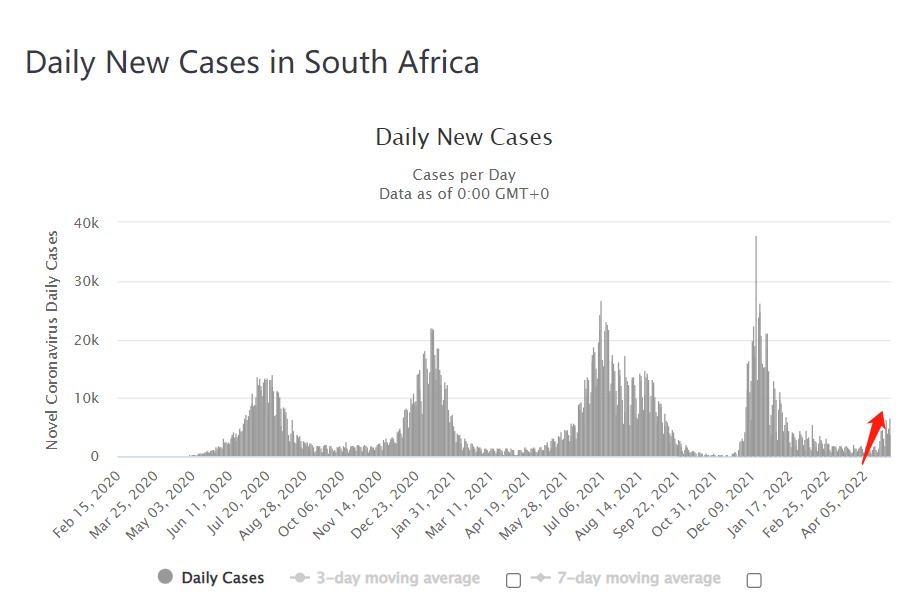Click the red arrow annotation
This screenshot has height=606, width=903.
pos(873,436)
